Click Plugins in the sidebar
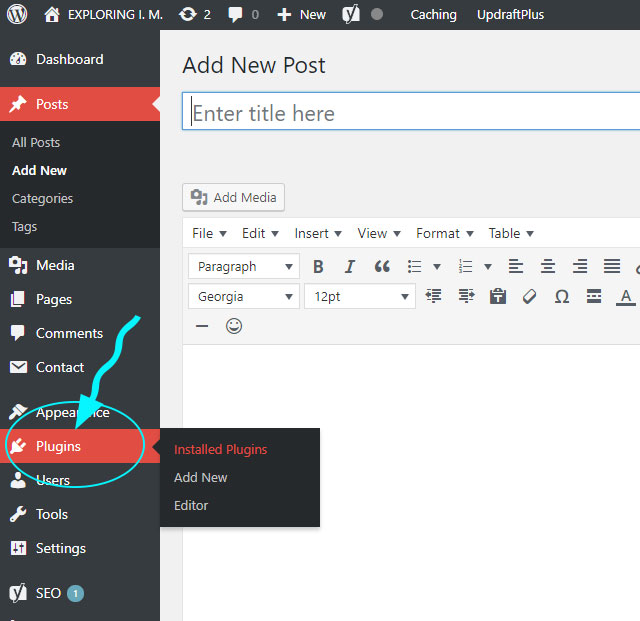This screenshot has width=640, height=621. click(x=80, y=446)
